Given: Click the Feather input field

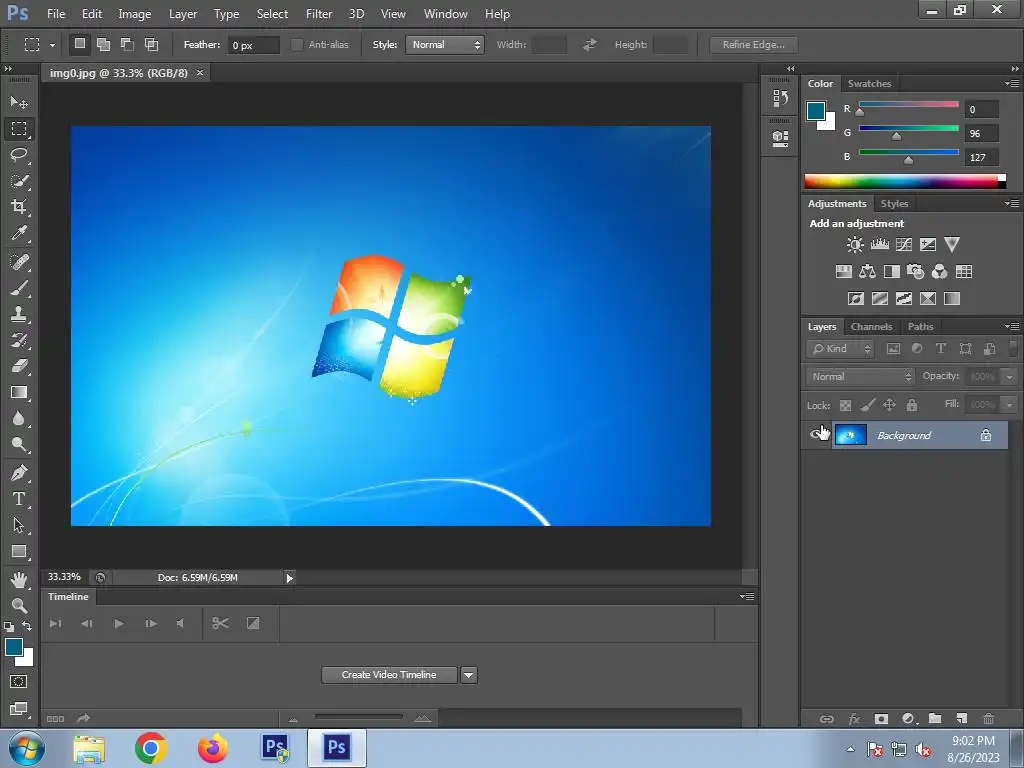Looking at the screenshot, I should 253,45.
